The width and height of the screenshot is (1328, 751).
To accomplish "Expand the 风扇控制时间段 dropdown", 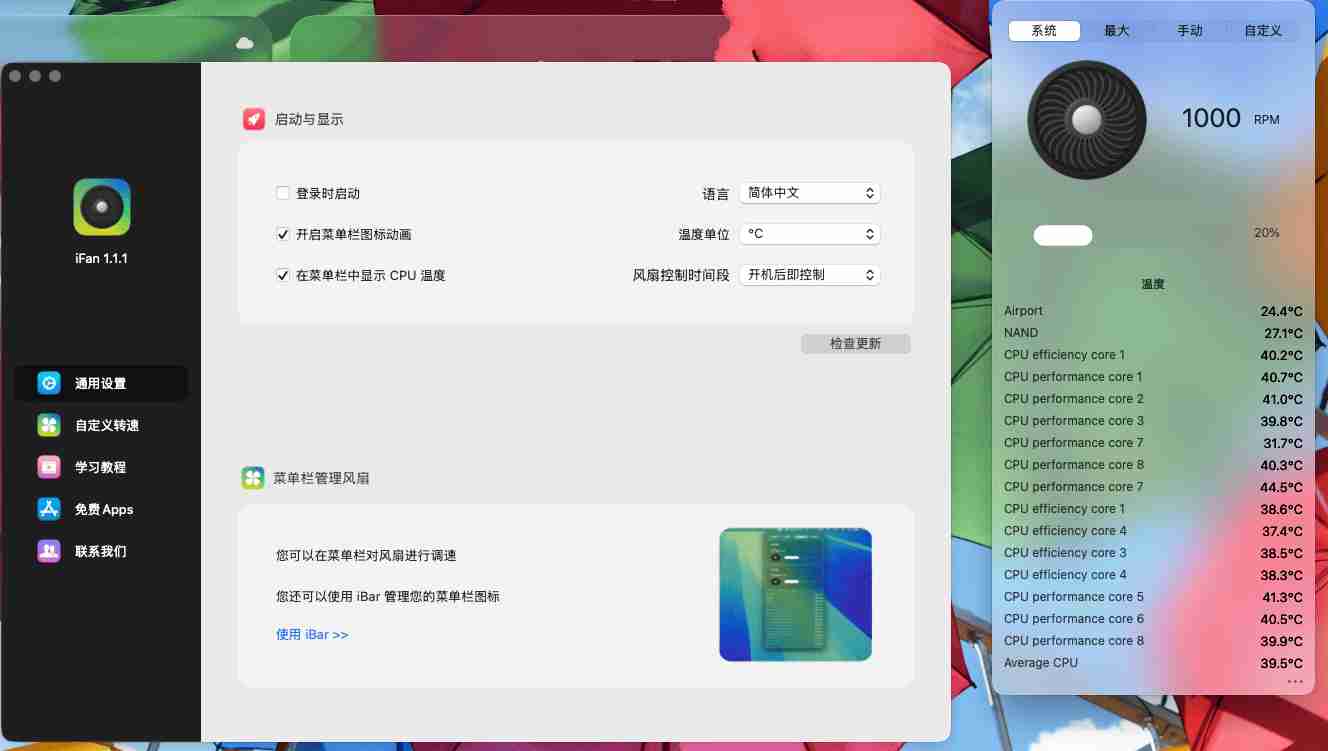I will pos(809,274).
